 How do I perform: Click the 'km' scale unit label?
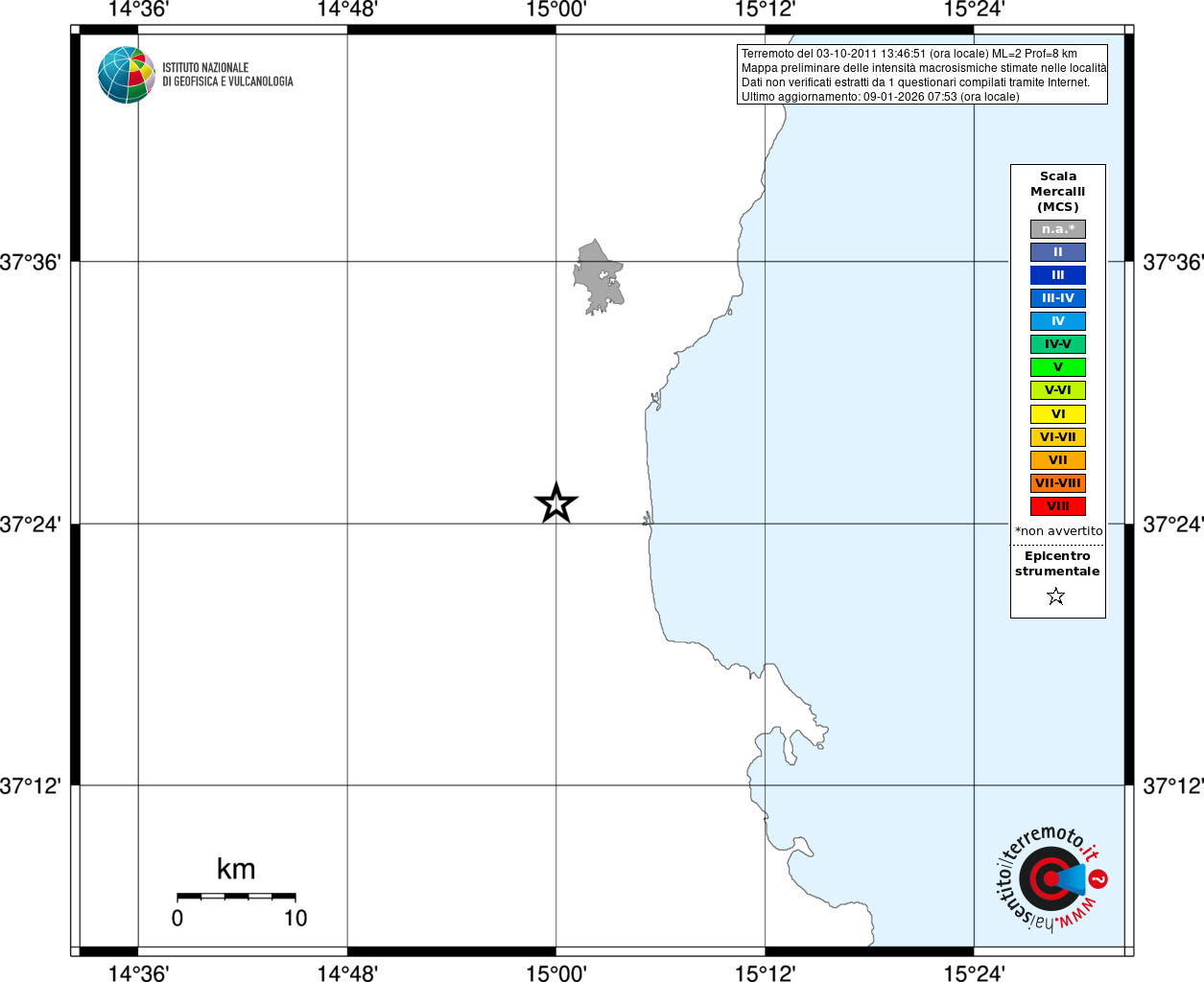click(x=236, y=869)
